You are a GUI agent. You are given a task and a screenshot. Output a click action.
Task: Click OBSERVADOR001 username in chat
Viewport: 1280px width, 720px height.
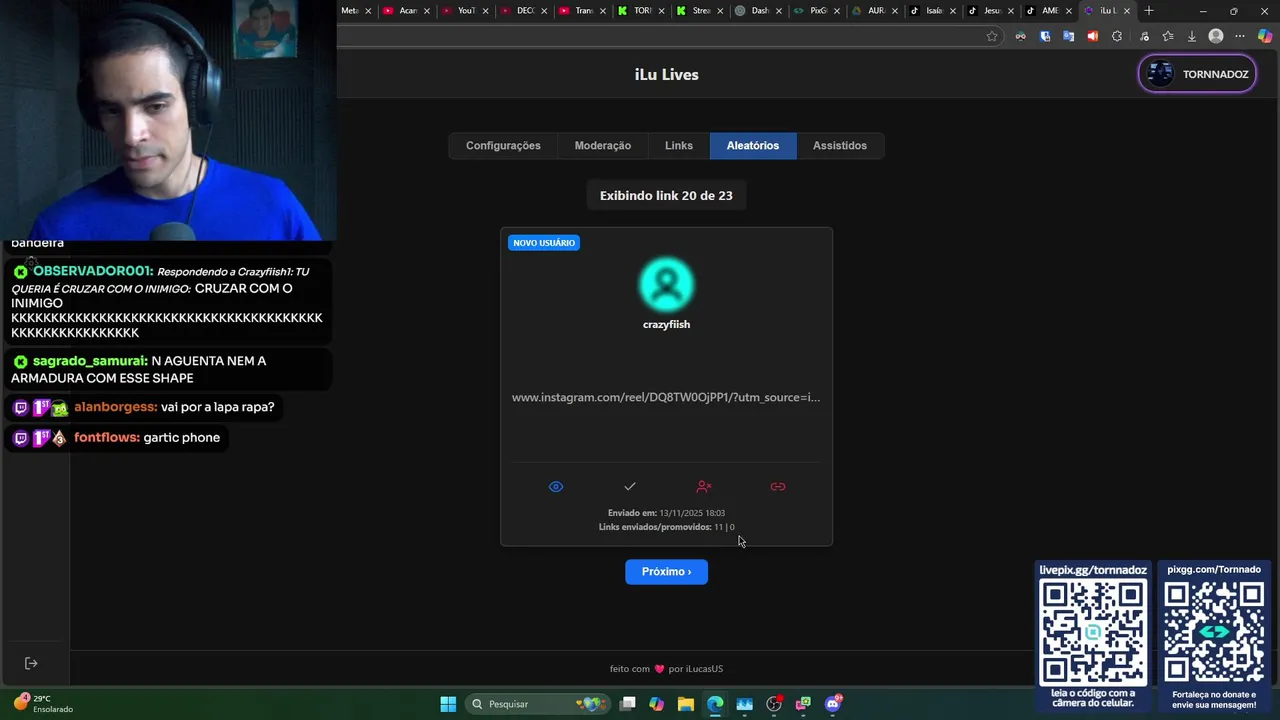coord(93,272)
